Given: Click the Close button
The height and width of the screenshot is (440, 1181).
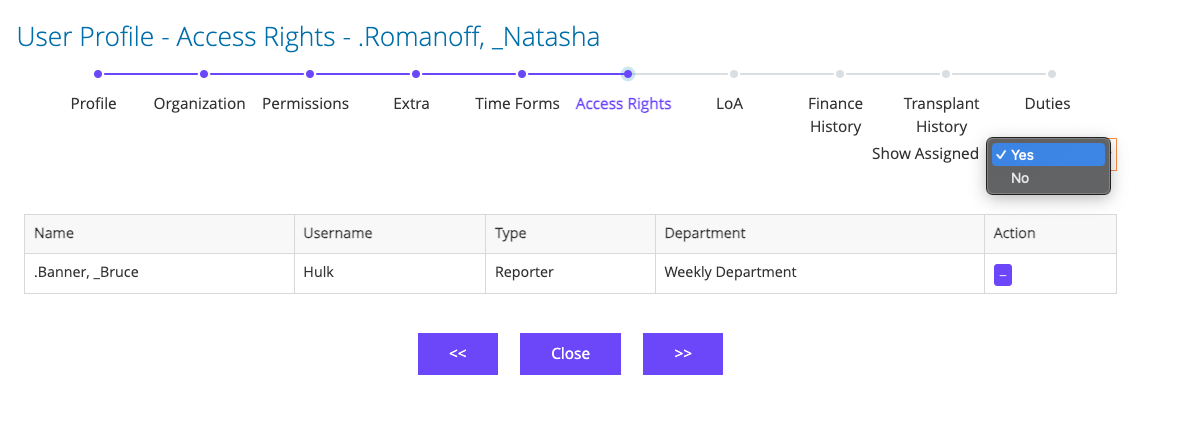Looking at the screenshot, I should (x=570, y=353).
